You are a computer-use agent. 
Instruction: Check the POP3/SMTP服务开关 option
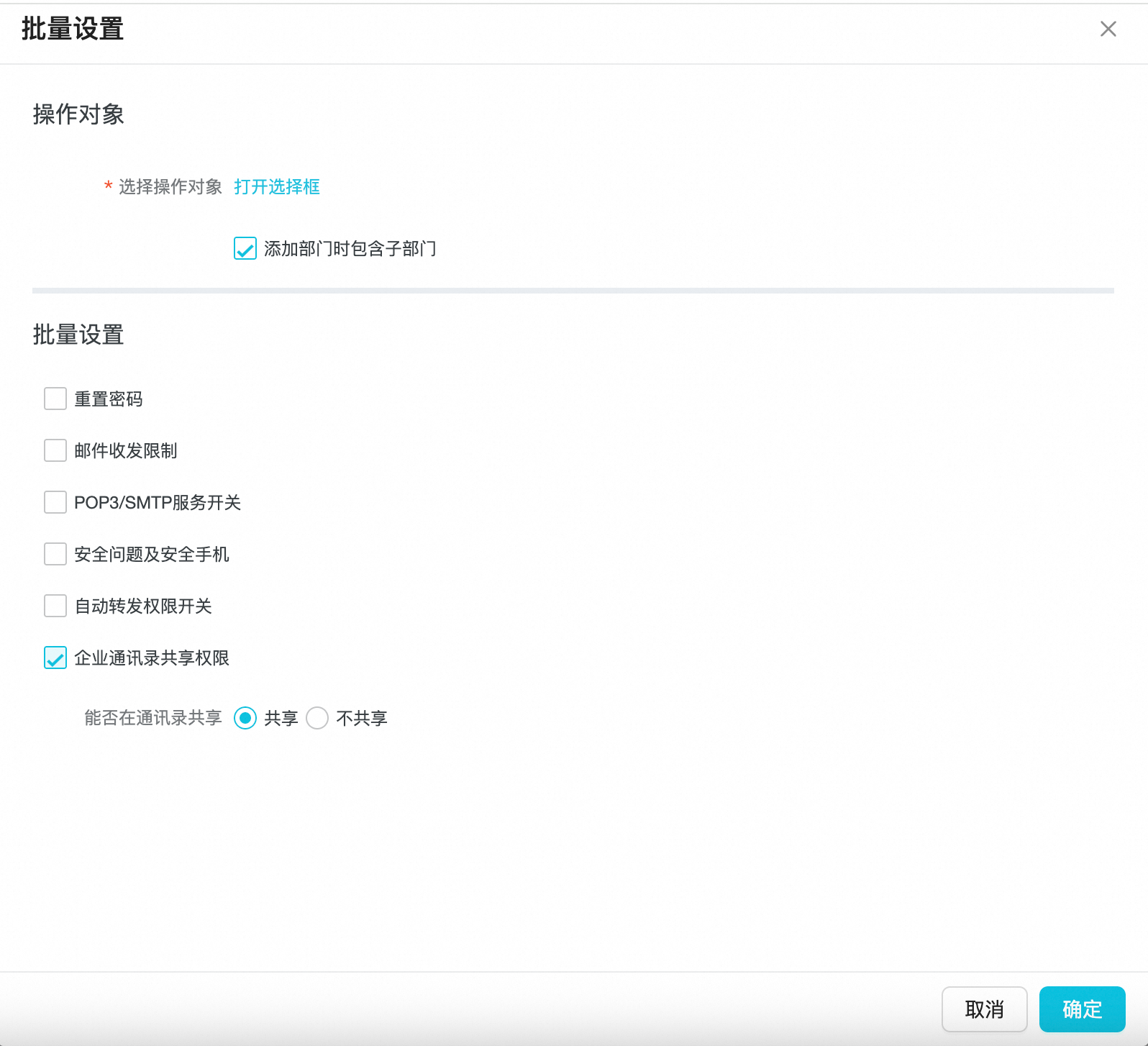click(55, 502)
